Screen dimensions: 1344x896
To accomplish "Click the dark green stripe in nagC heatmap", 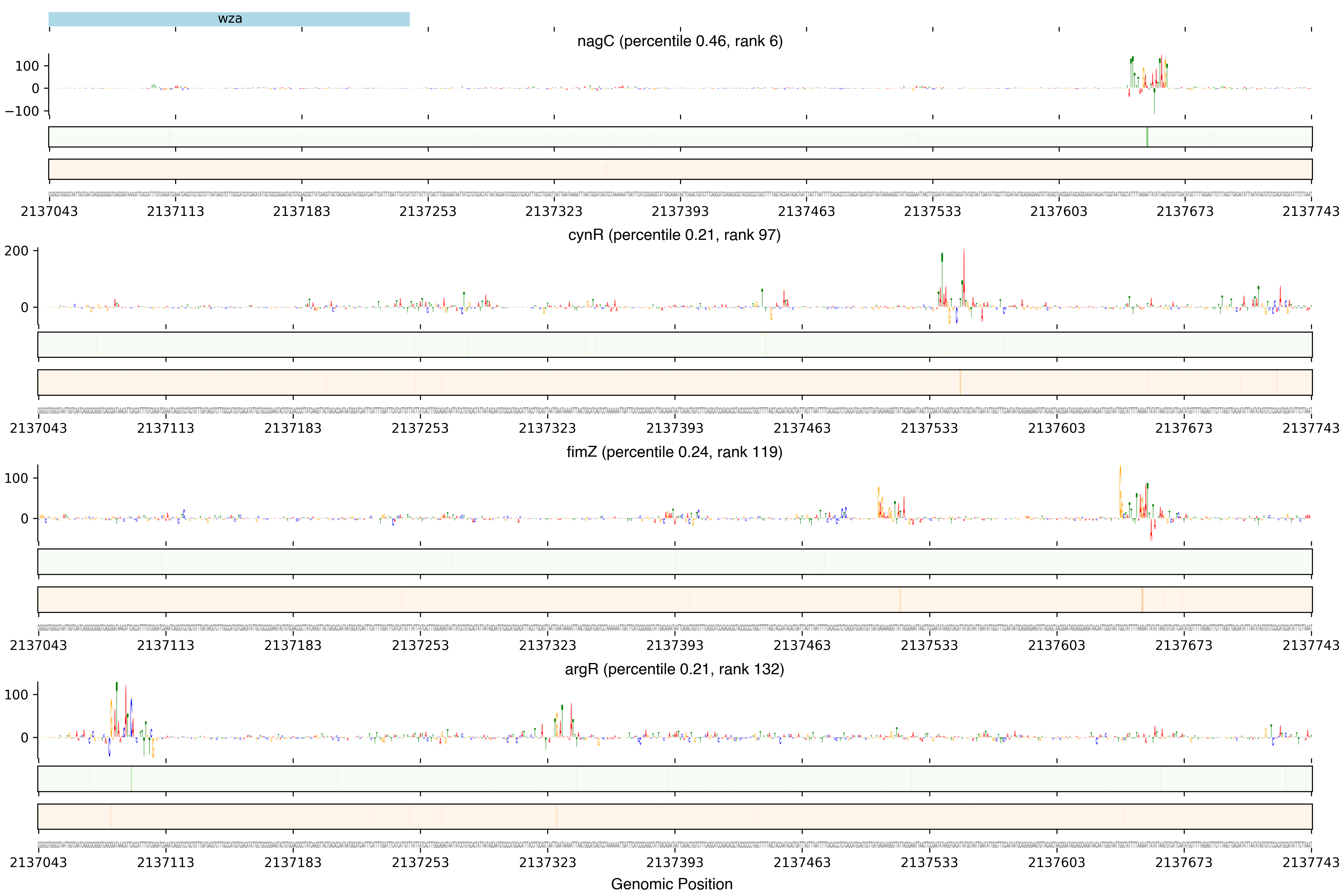I will pyautogui.click(x=1147, y=137).
